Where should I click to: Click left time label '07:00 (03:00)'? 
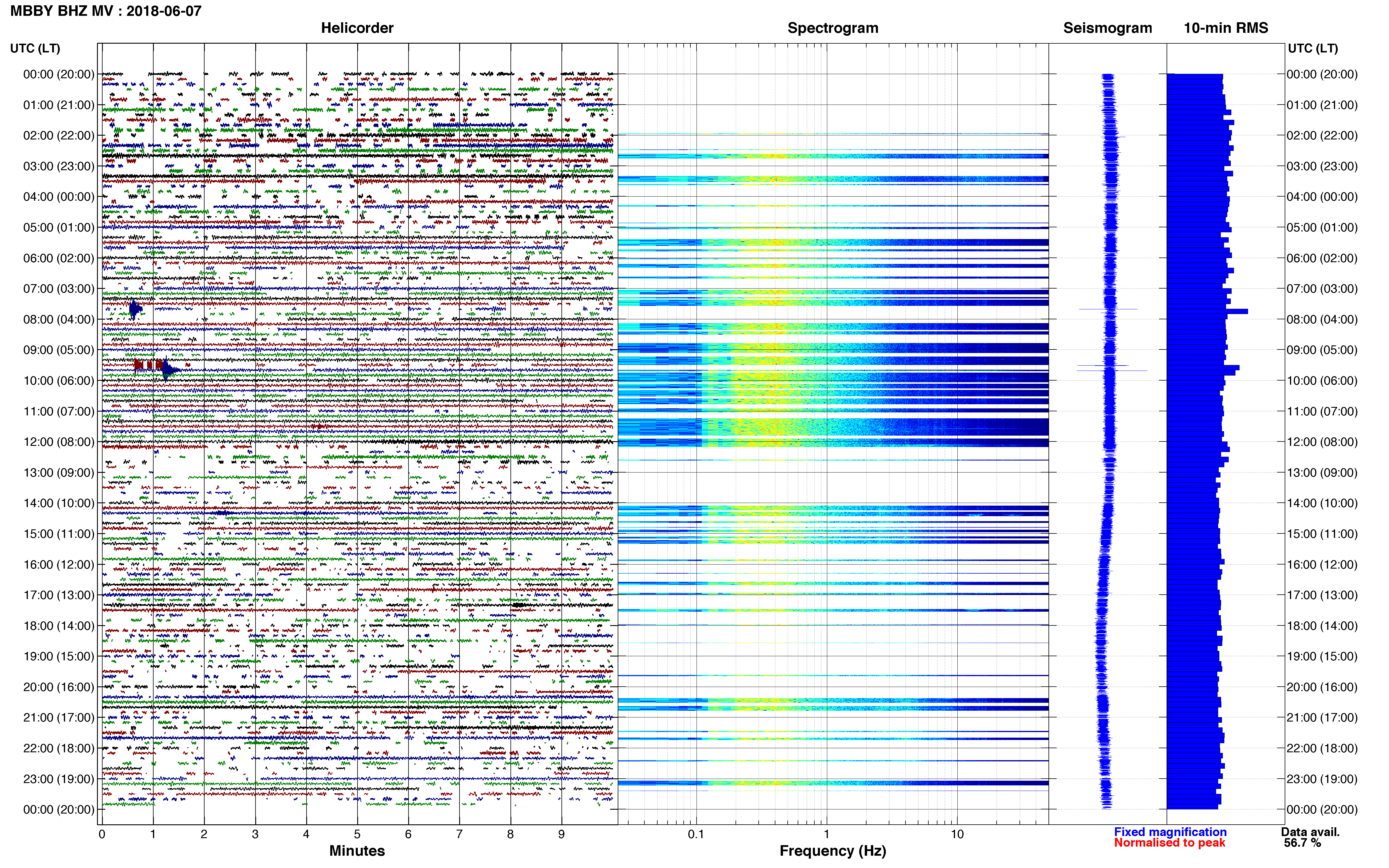coord(59,289)
